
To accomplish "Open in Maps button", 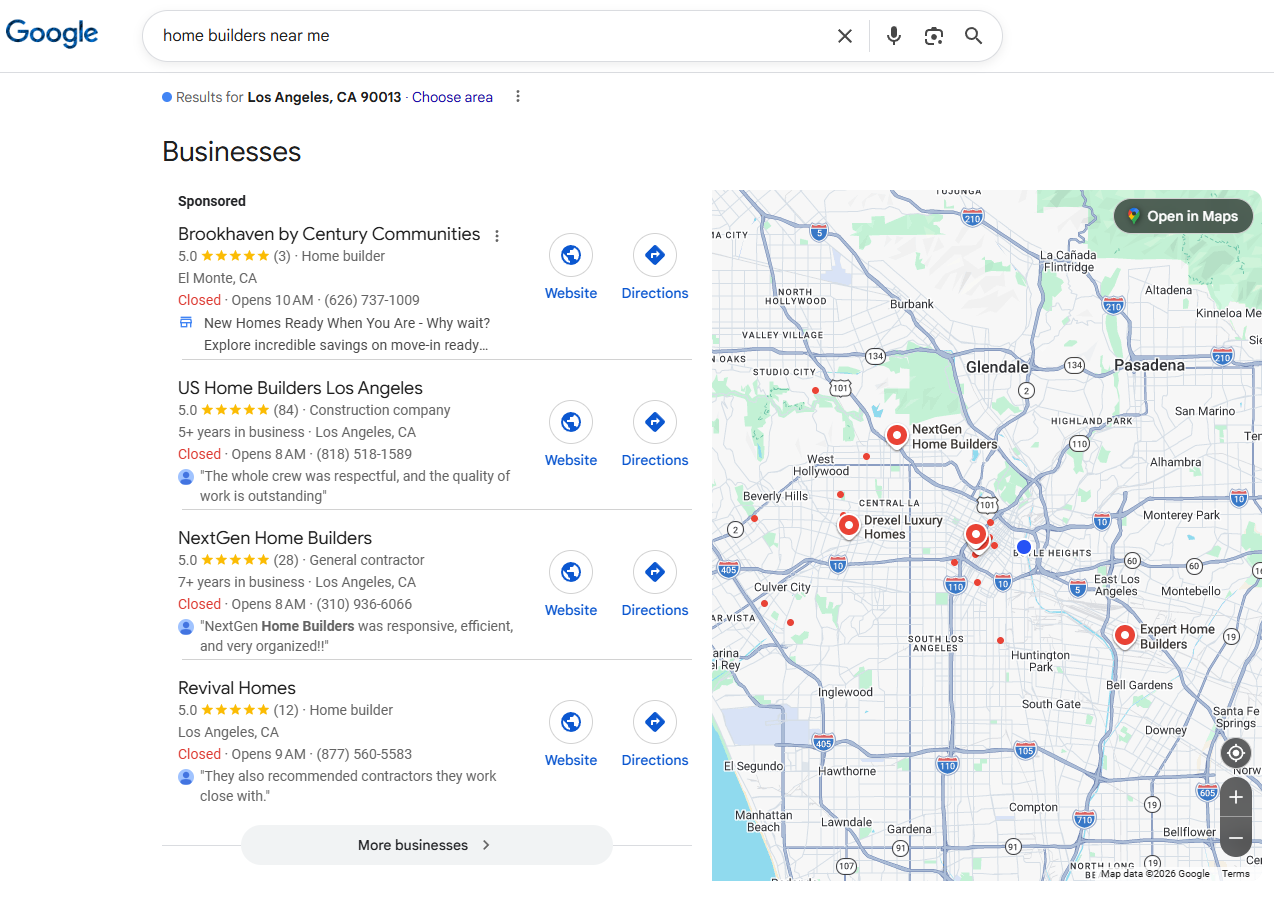I will [1183, 216].
